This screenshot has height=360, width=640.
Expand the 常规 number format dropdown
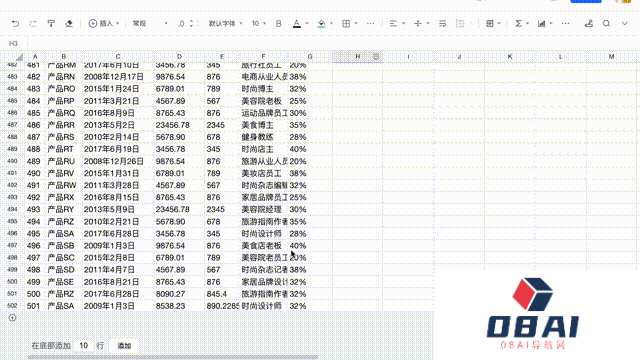click(150, 24)
